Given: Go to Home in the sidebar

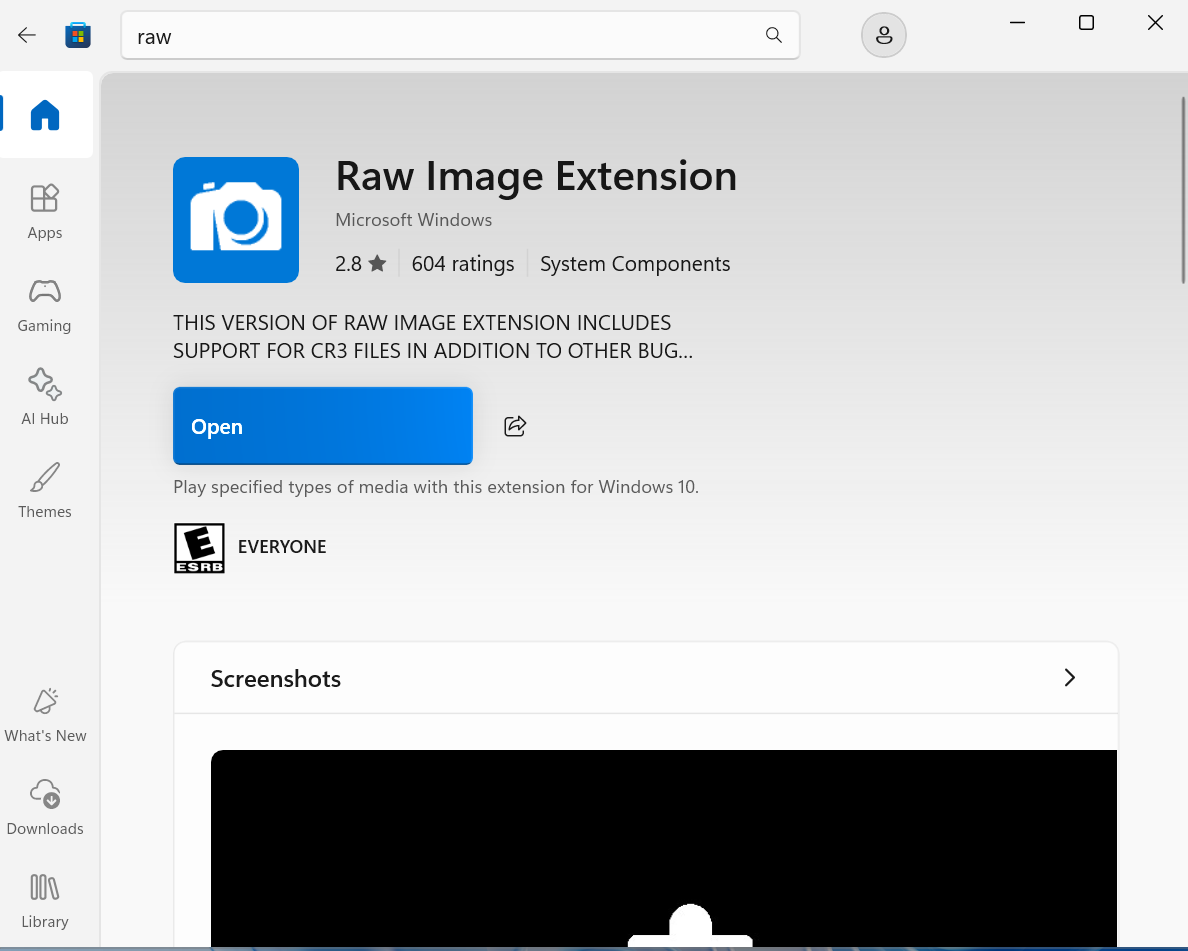Looking at the screenshot, I should [x=45, y=115].
